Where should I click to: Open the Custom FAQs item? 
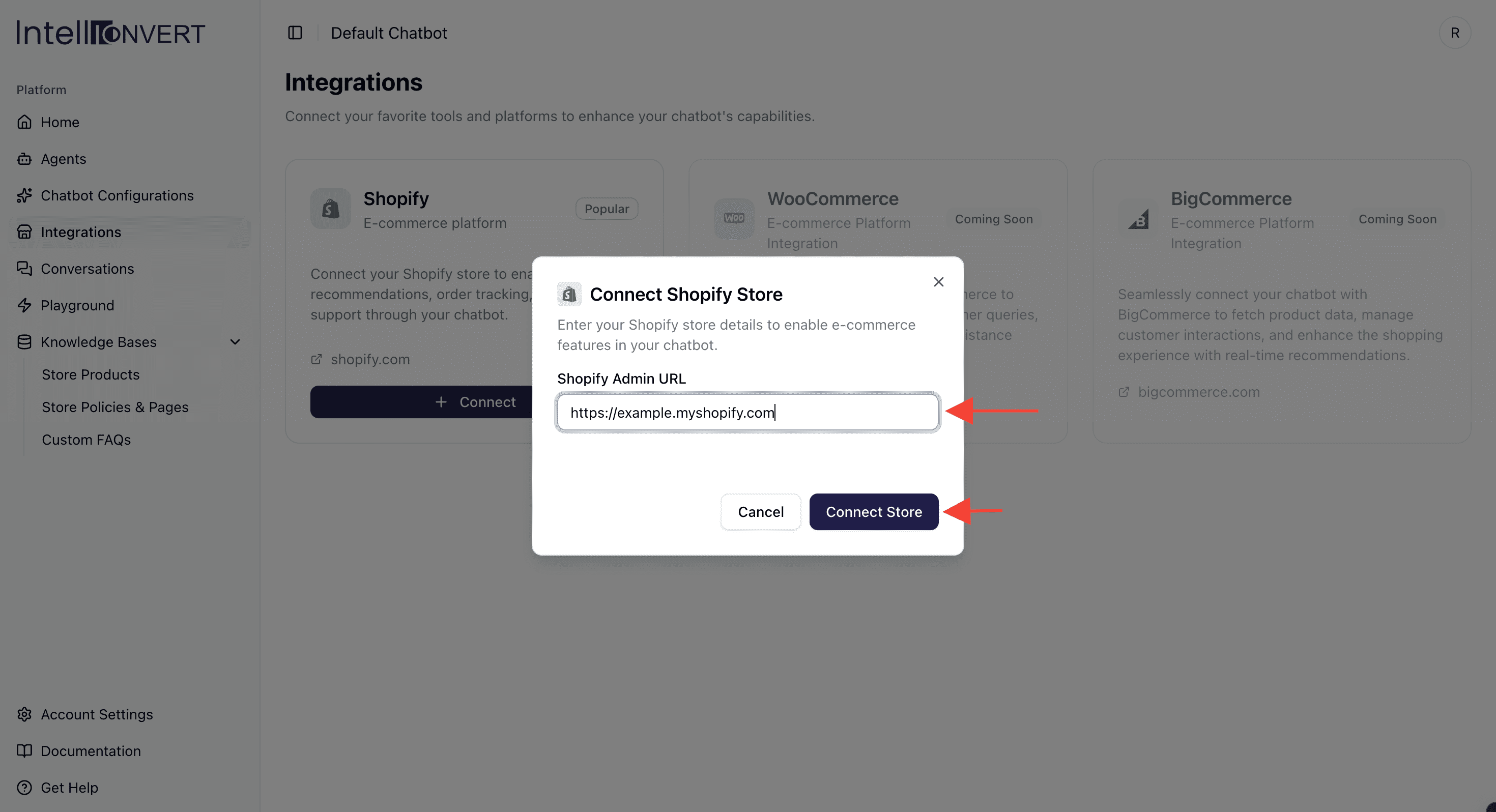pos(86,439)
